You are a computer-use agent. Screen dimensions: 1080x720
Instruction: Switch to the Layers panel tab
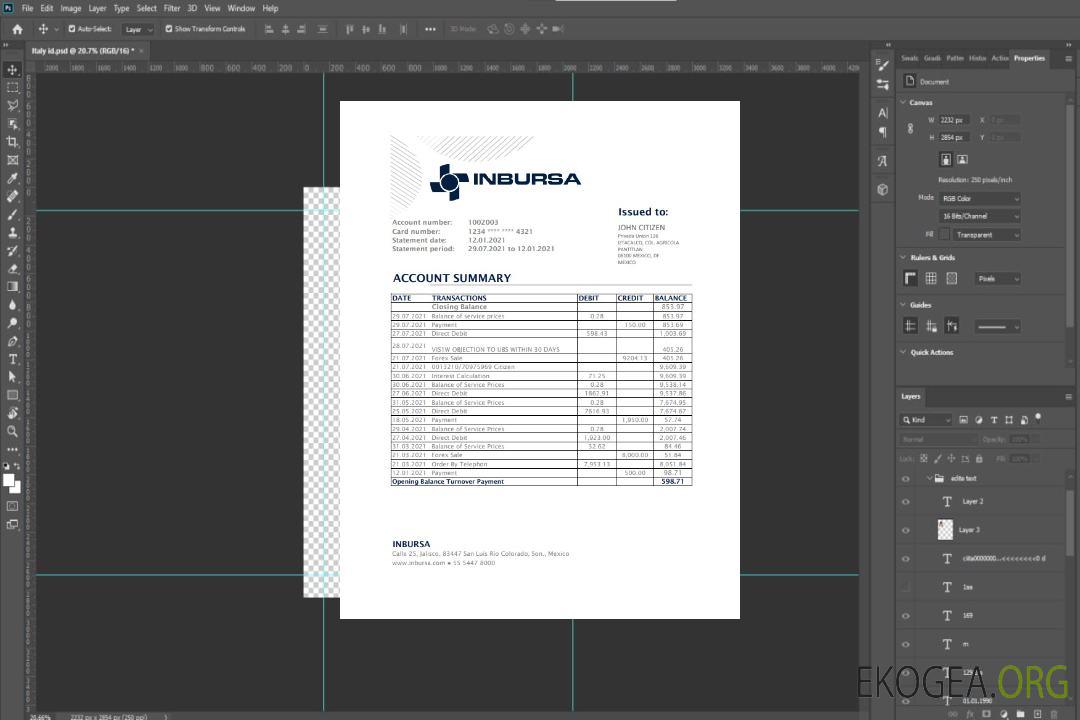pos(911,396)
